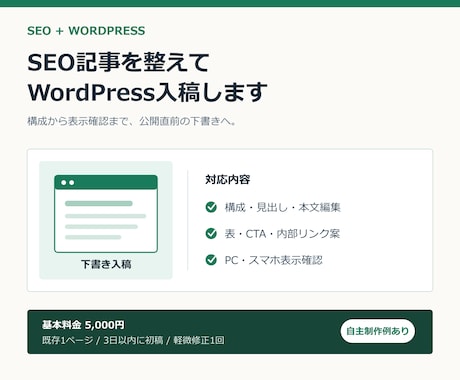Click the browser window draft illustration
This screenshot has width=460, height=380.
point(106,214)
